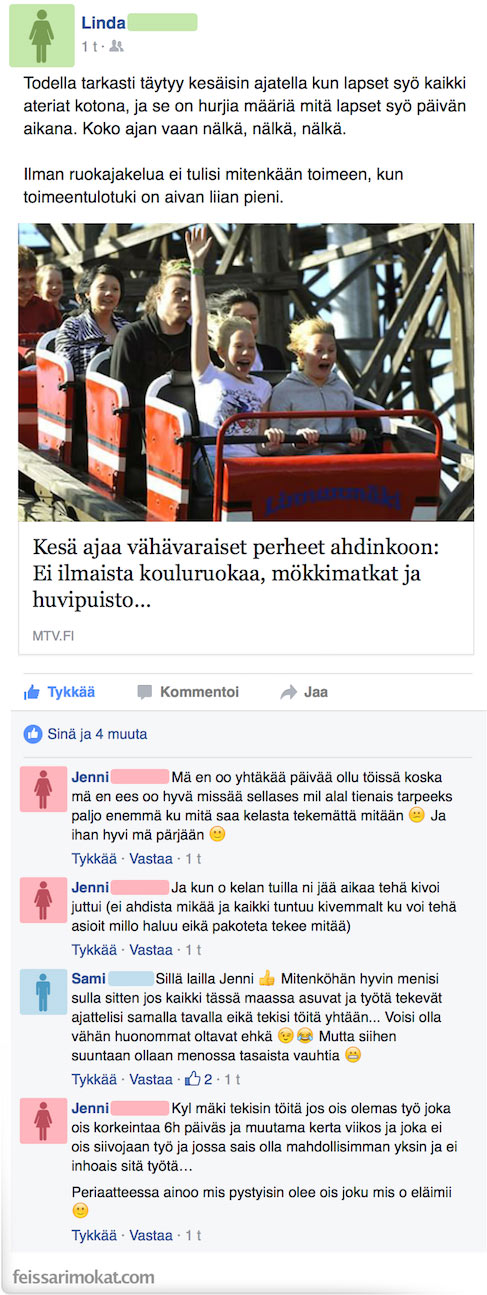Open Linda's green profile avatar
The width and height of the screenshot is (487, 1295).
click(41, 35)
